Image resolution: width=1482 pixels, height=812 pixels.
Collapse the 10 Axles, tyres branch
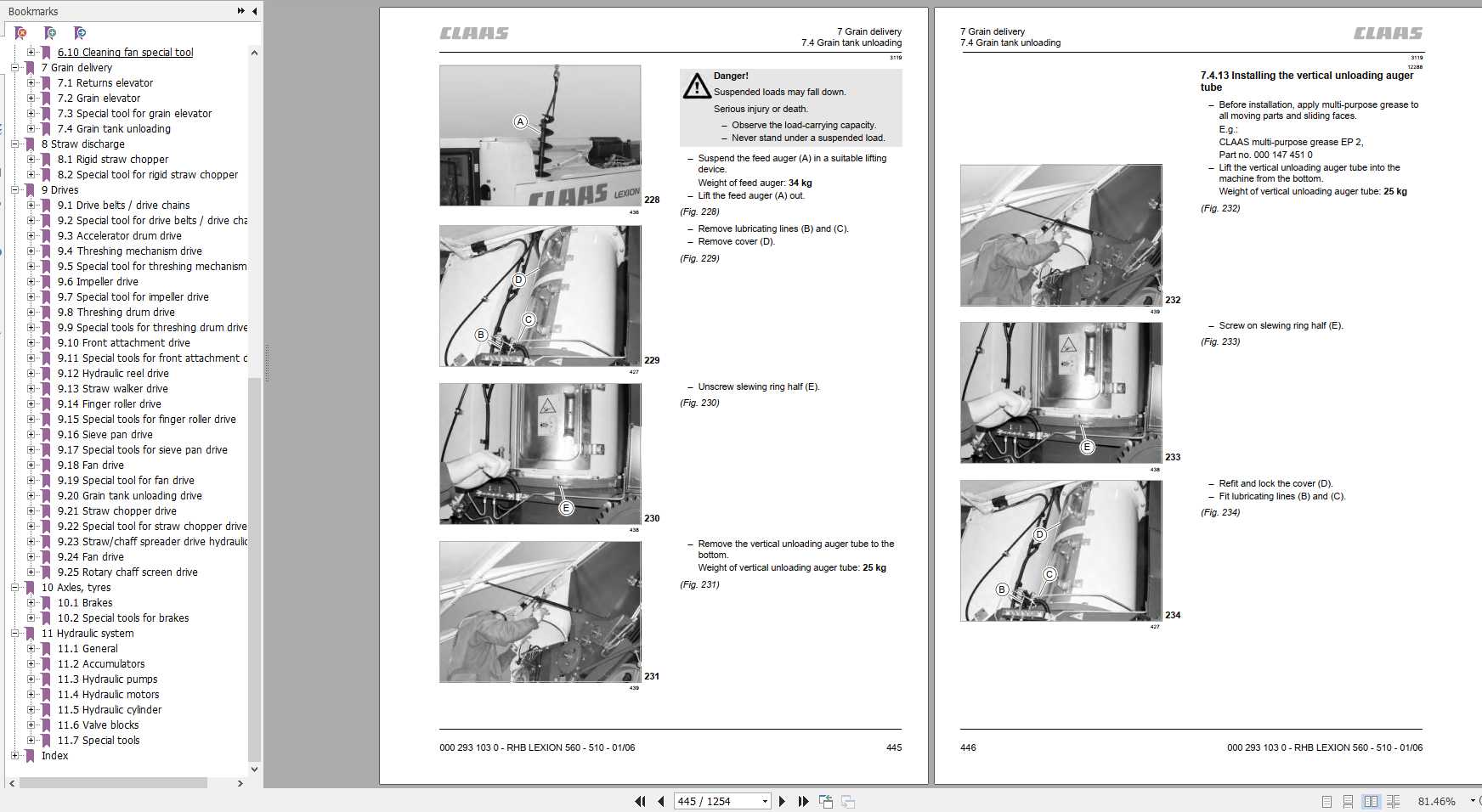[x=14, y=587]
